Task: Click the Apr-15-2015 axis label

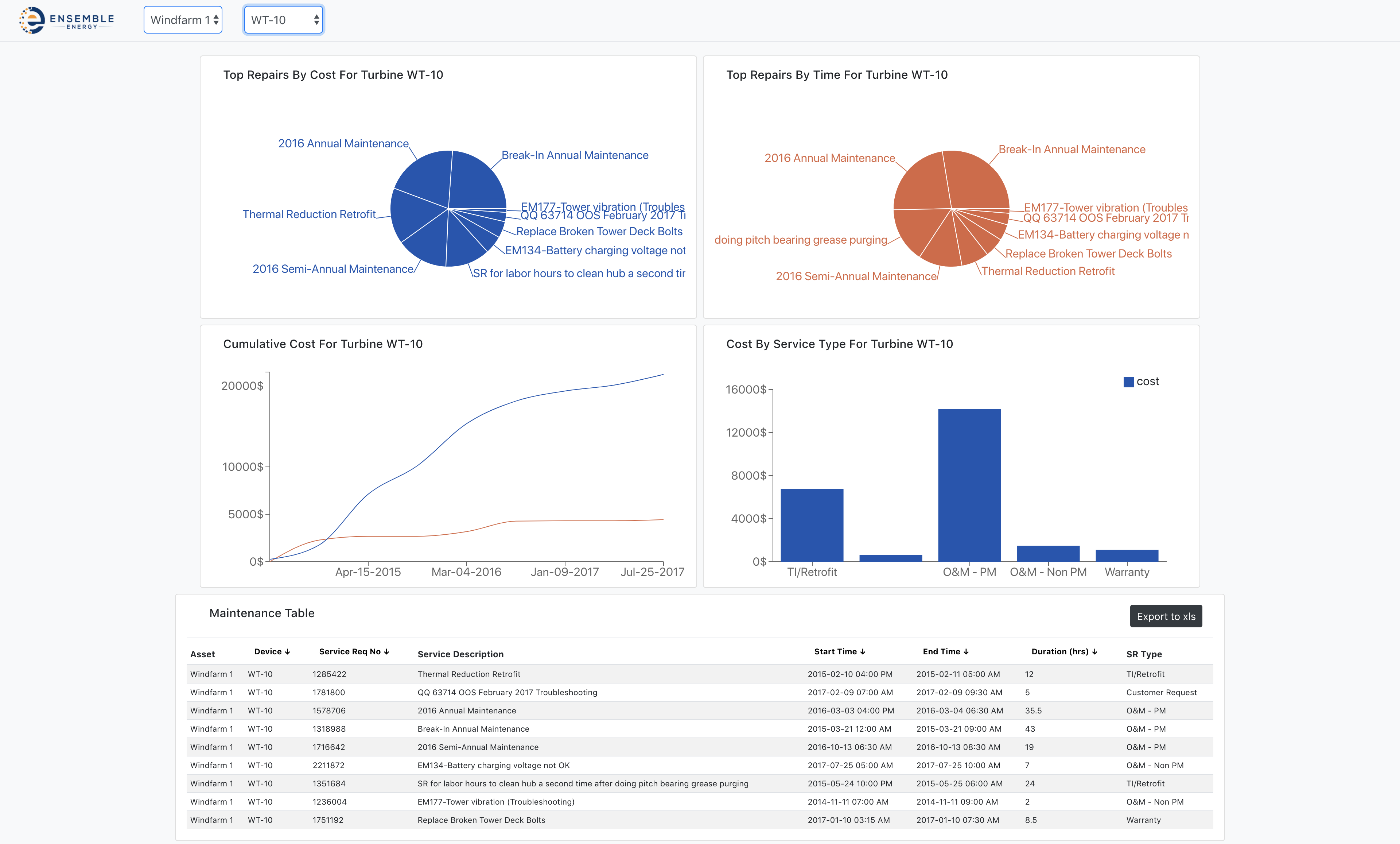Action: pyautogui.click(x=367, y=572)
